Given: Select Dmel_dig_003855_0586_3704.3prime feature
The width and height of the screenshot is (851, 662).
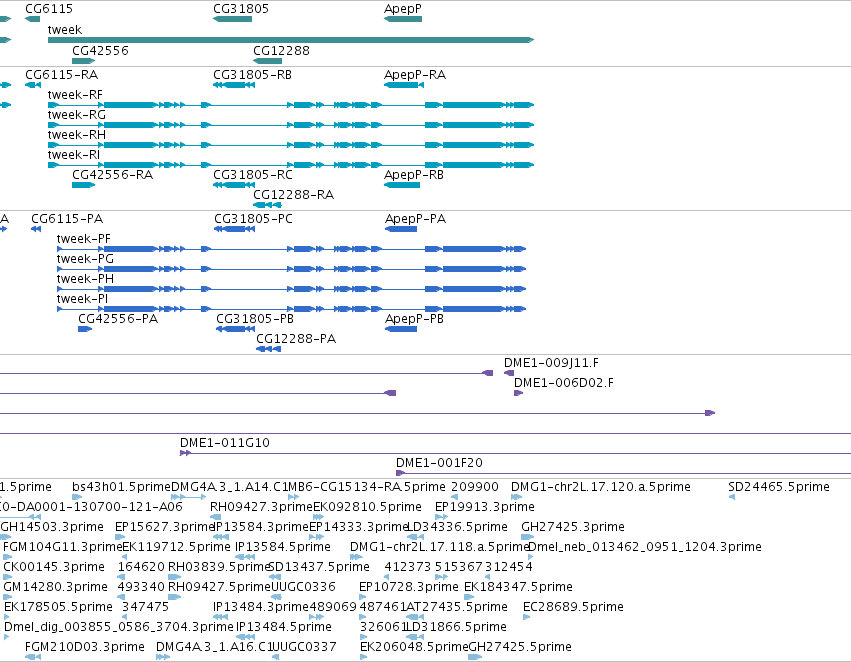Looking at the screenshot, I should tap(7, 637).
